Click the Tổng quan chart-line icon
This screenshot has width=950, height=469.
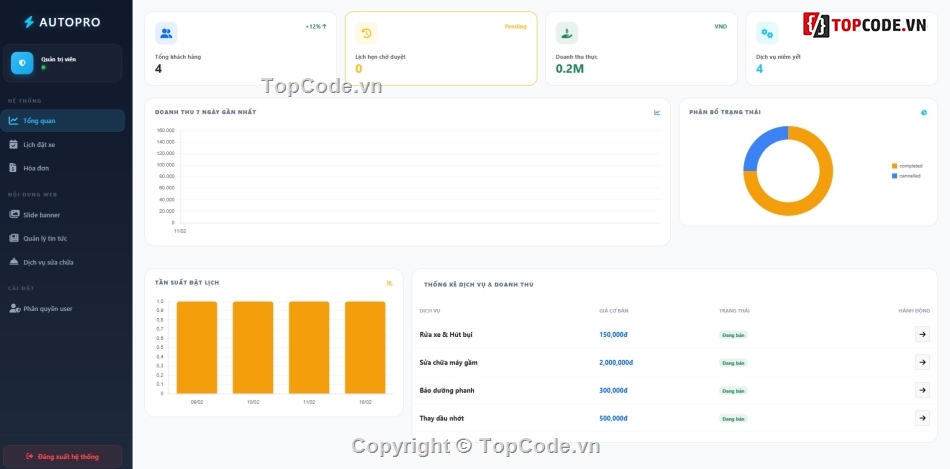(13, 121)
